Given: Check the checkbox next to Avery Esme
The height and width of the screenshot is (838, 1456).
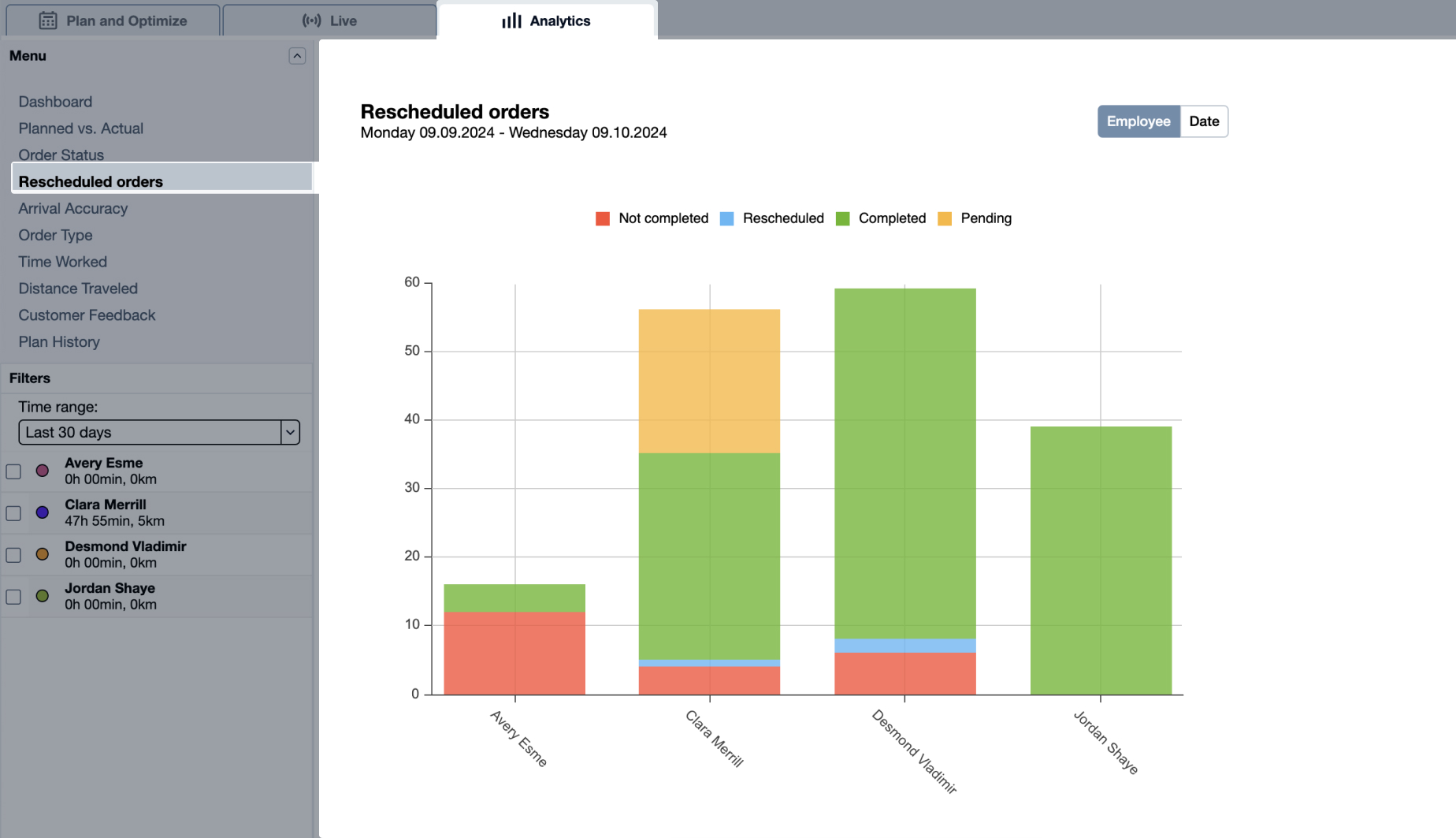Looking at the screenshot, I should point(13,471).
